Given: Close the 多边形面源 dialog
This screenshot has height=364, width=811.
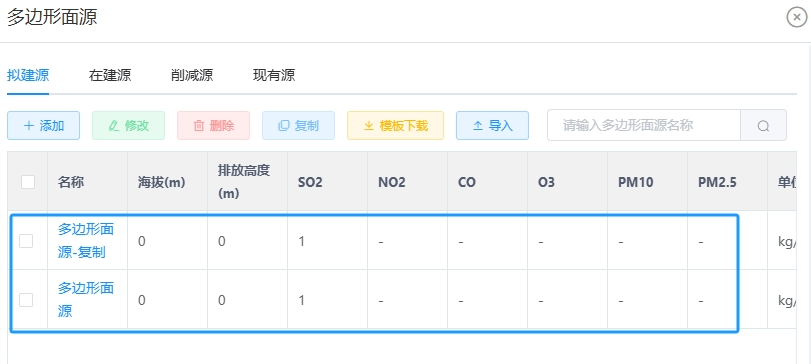Looking at the screenshot, I should [x=797, y=17].
